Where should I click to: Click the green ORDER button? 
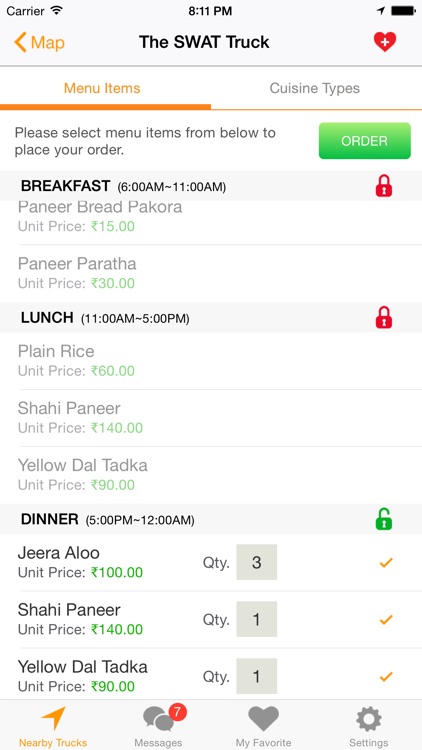tap(365, 141)
